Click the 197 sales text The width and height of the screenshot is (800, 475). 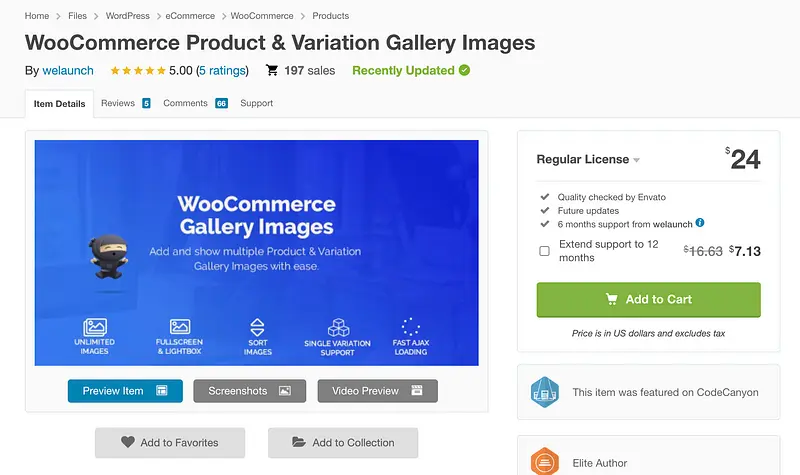tap(310, 70)
